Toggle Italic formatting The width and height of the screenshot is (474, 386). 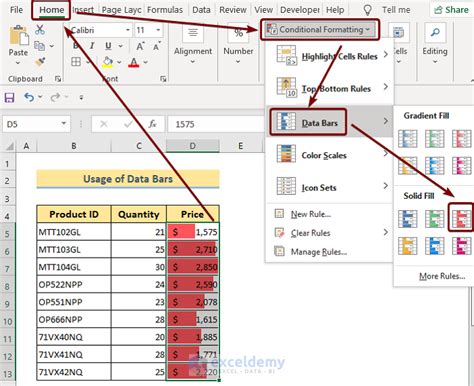pos(92,46)
